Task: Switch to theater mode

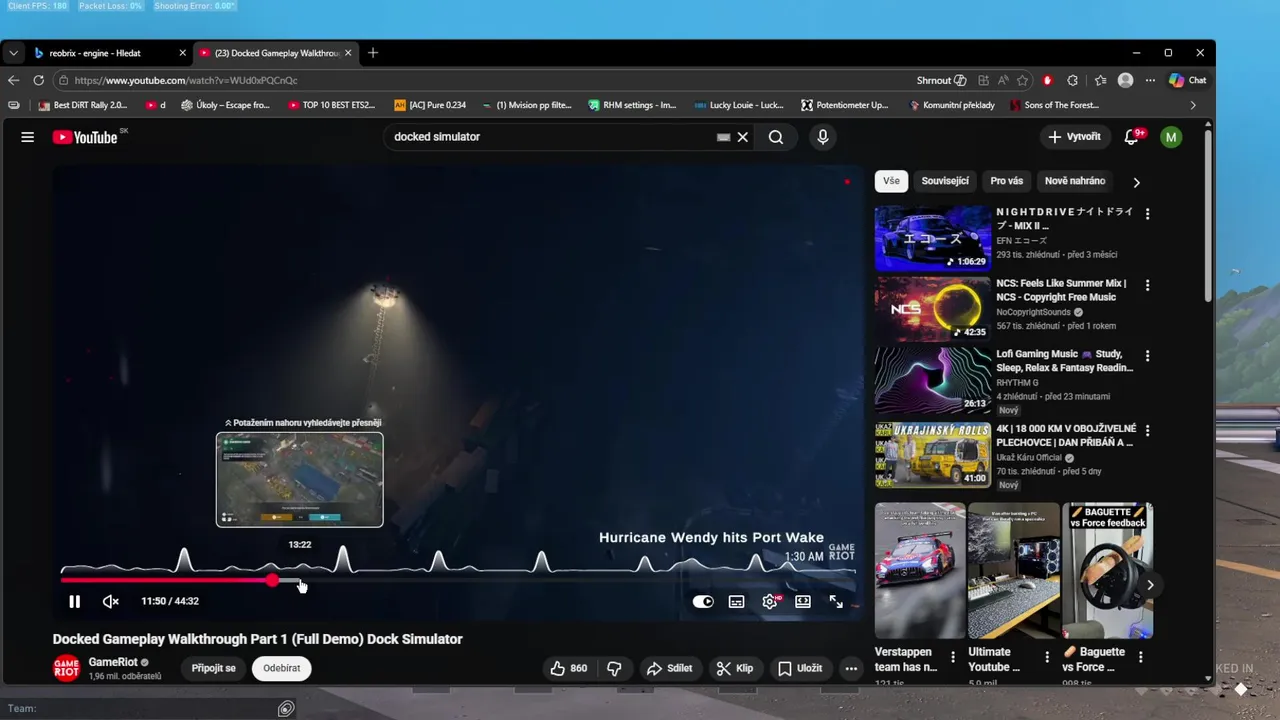Action: pos(803,601)
